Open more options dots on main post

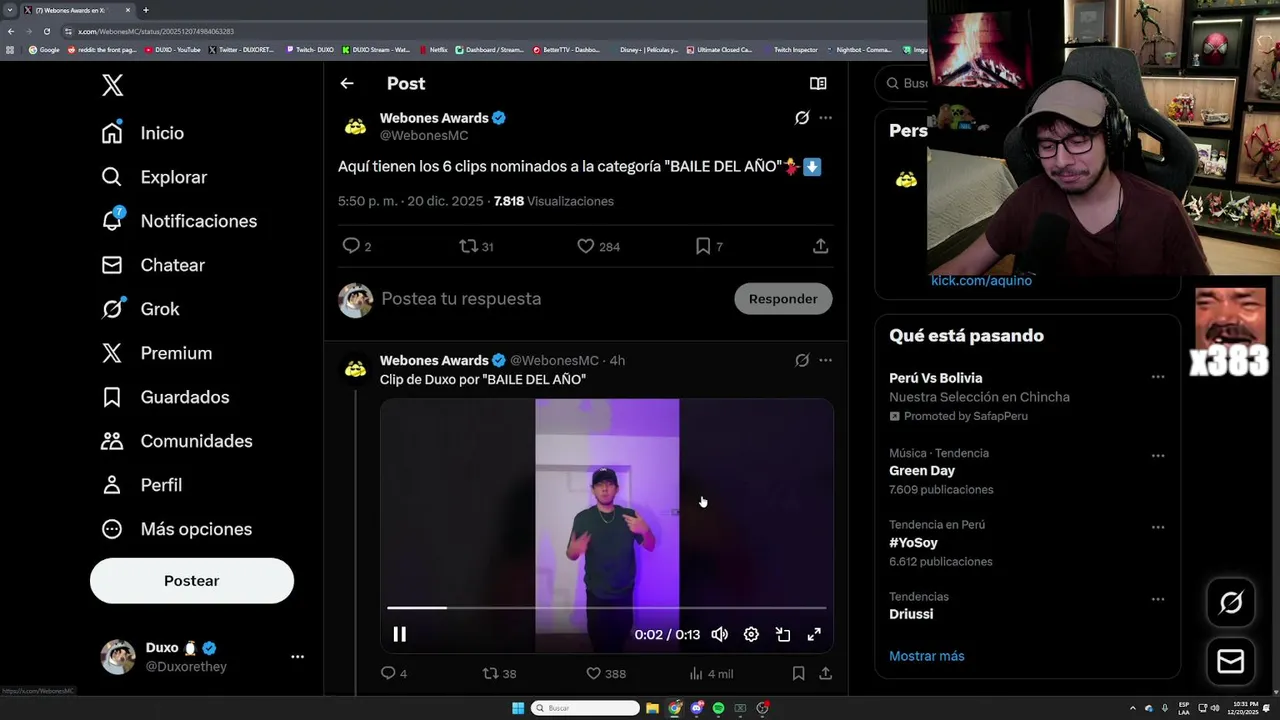[x=825, y=118]
